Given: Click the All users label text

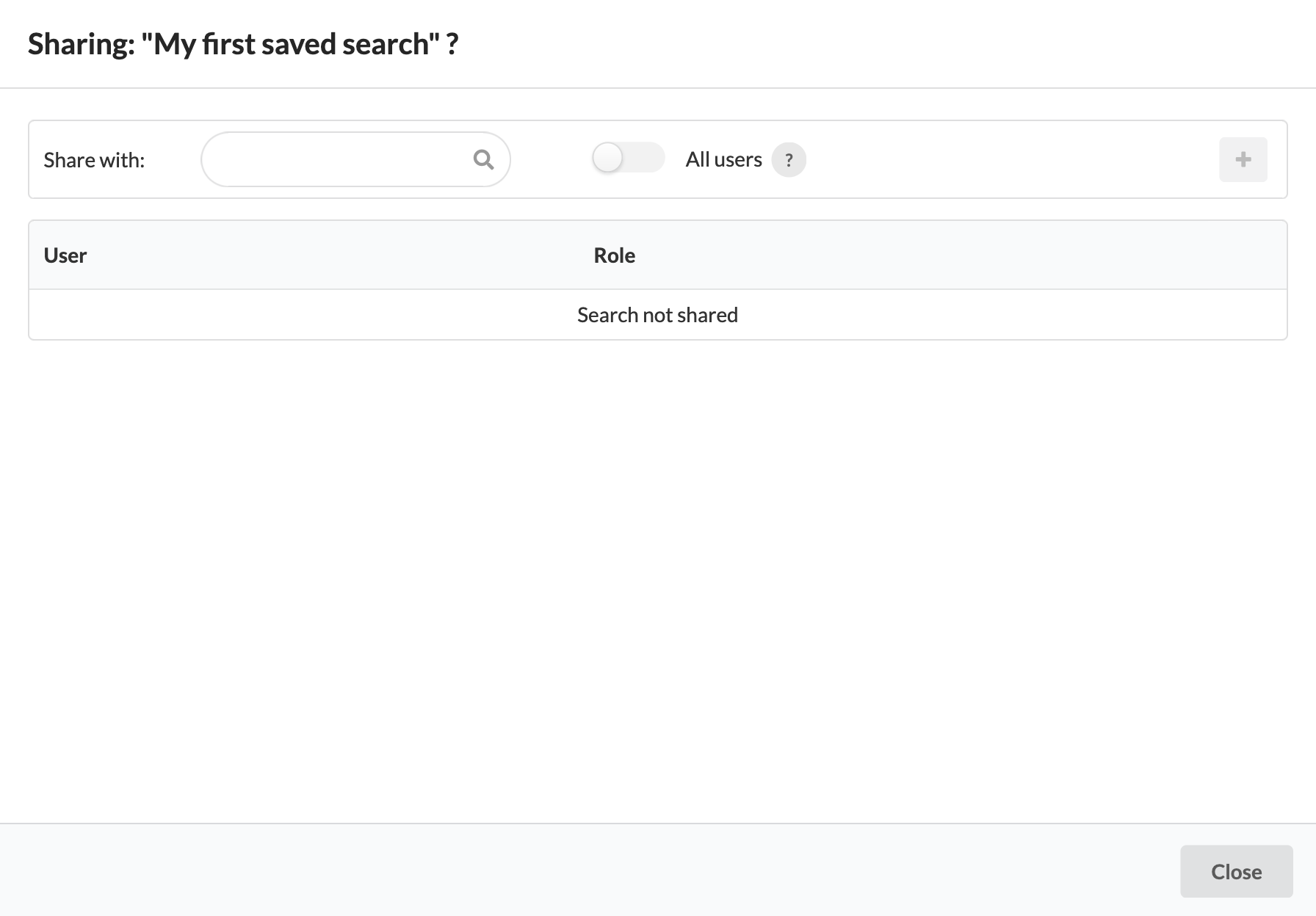Looking at the screenshot, I should (723, 159).
